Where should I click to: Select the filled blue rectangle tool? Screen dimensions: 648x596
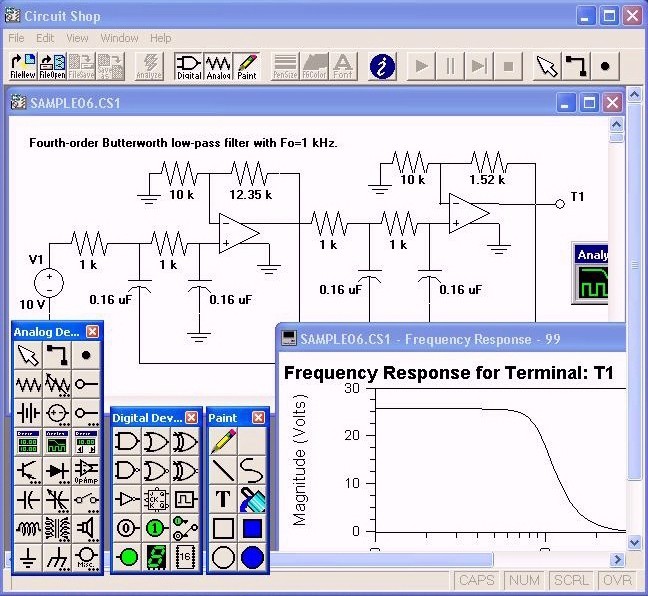coord(252,528)
